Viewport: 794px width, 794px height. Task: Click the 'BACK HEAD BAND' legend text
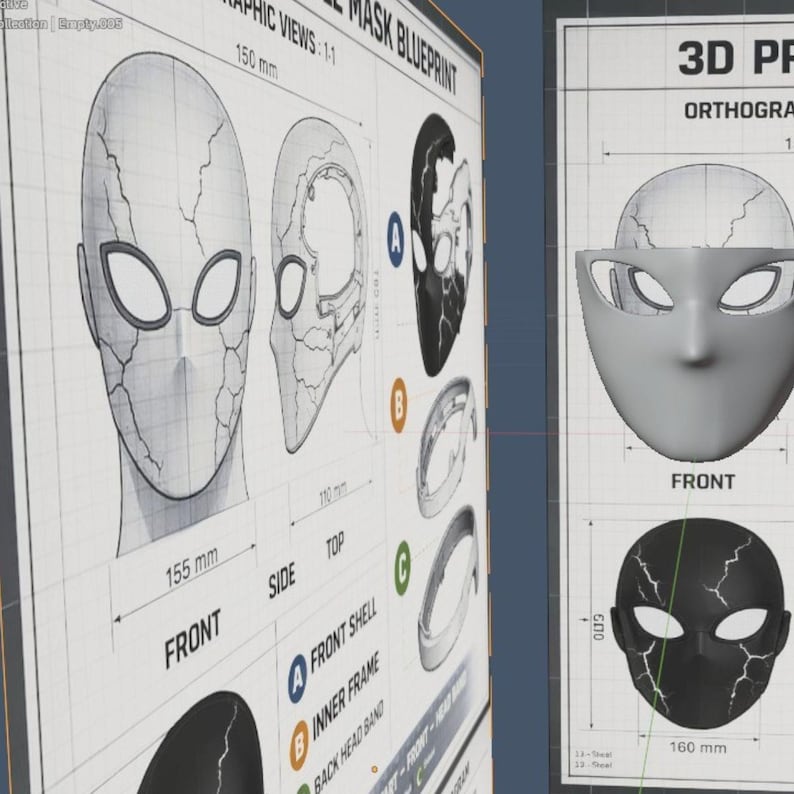[x=348, y=746]
